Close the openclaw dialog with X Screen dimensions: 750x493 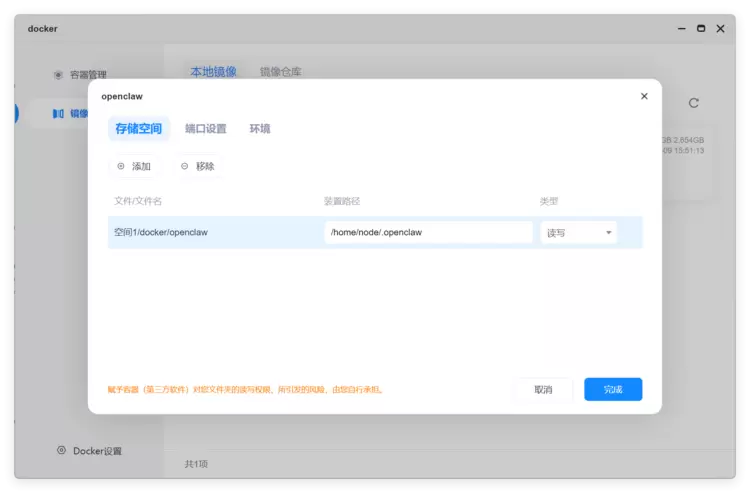coord(644,96)
